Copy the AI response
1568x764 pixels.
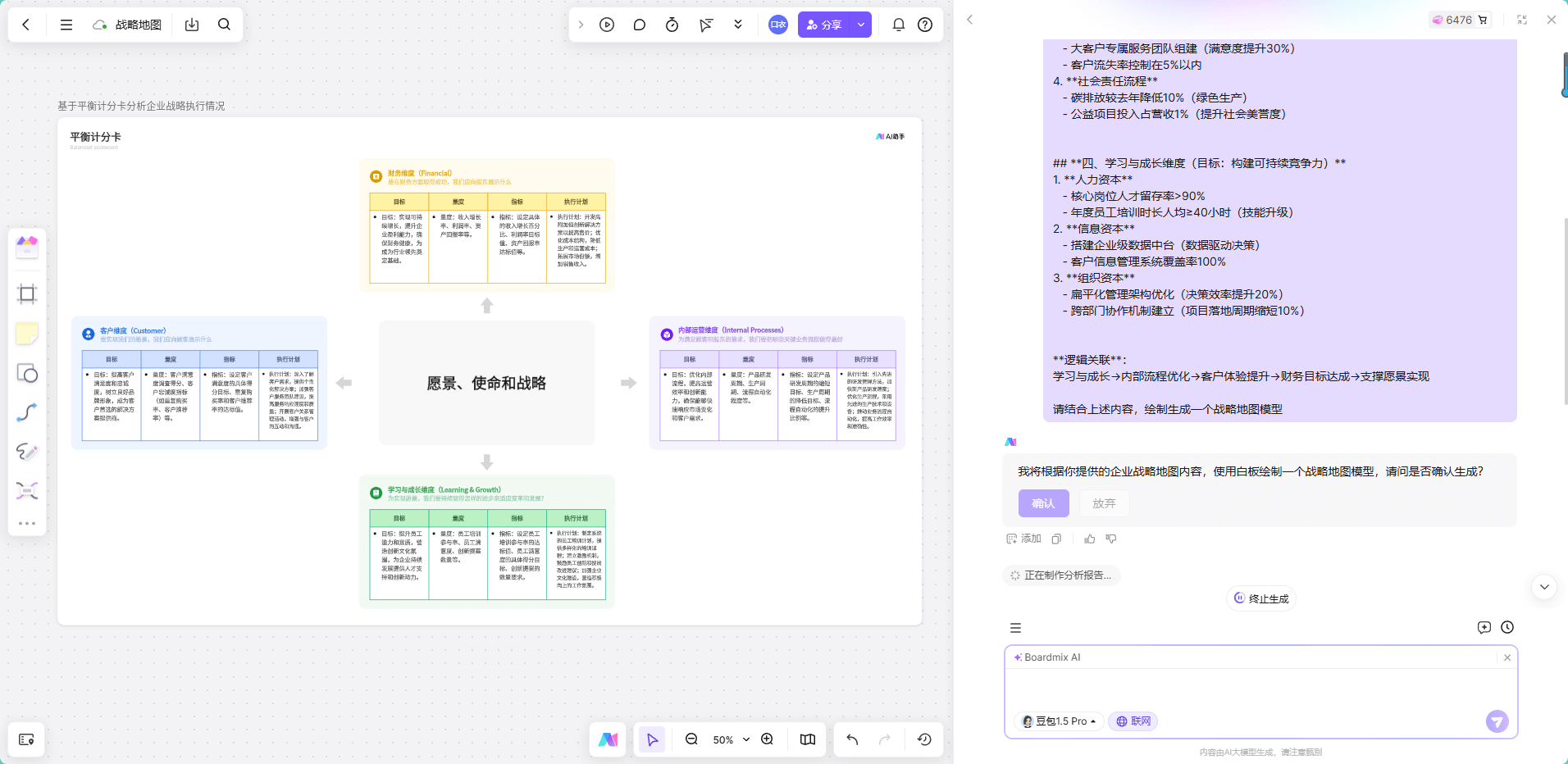1057,539
